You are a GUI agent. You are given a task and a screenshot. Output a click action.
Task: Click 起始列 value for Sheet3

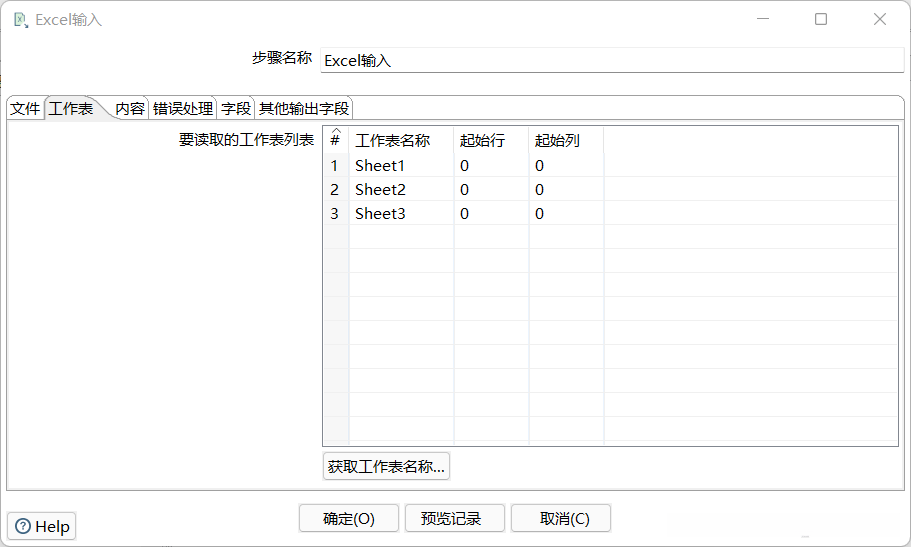point(566,213)
